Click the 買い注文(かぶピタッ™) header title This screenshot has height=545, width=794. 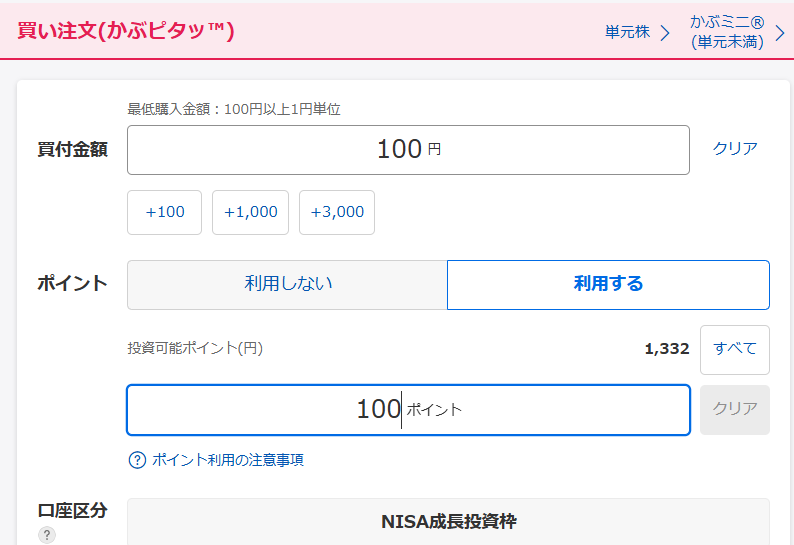click(x=126, y=31)
